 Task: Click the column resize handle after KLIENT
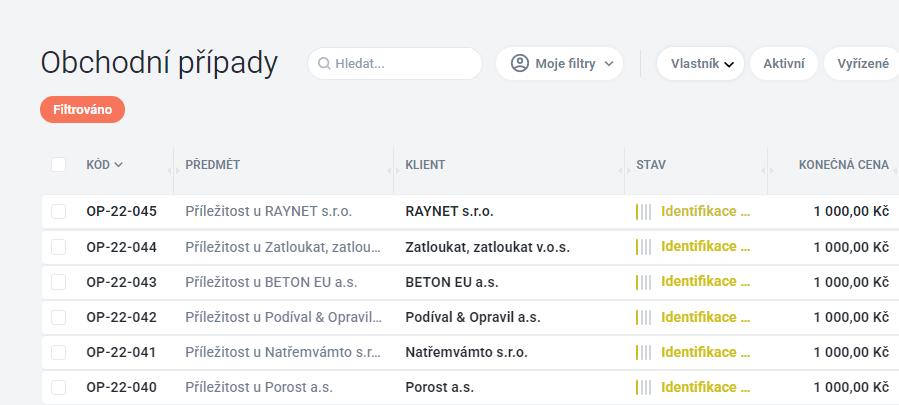(622, 171)
